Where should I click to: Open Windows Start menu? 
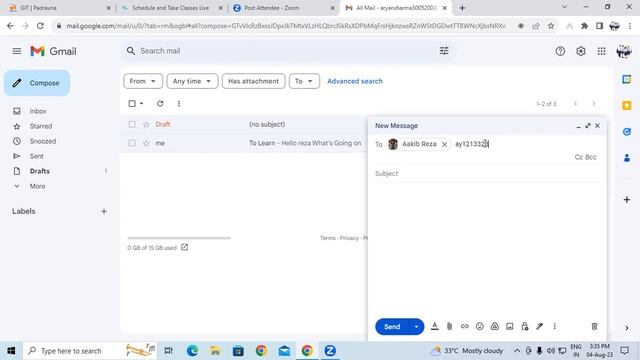(x=11, y=351)
